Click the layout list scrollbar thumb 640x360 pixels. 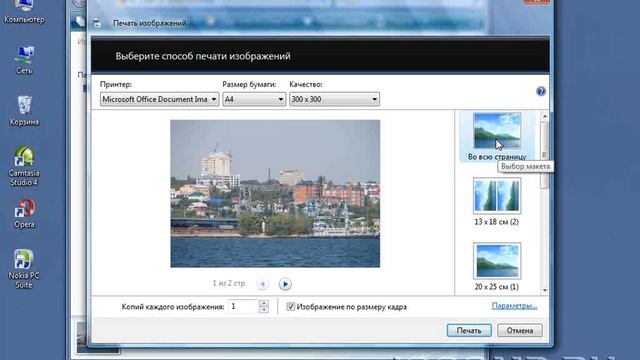click(x=544, y=155)
